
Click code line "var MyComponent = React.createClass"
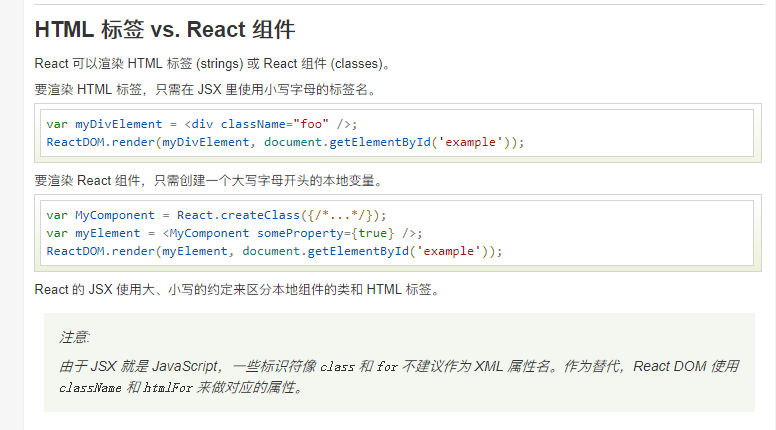pyautogui.click(x=216, y=215)
